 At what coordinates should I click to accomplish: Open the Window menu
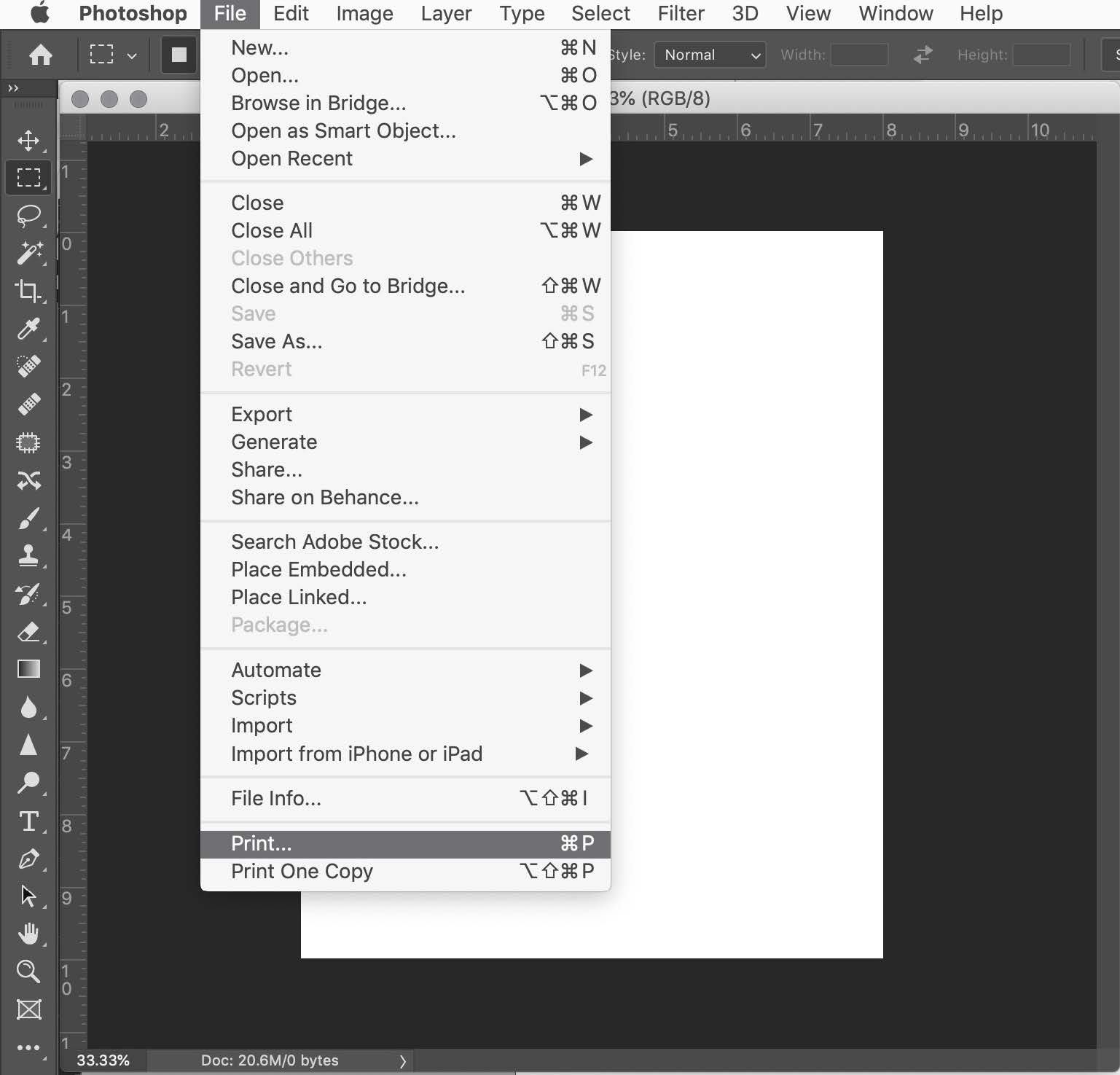[896, 13]
